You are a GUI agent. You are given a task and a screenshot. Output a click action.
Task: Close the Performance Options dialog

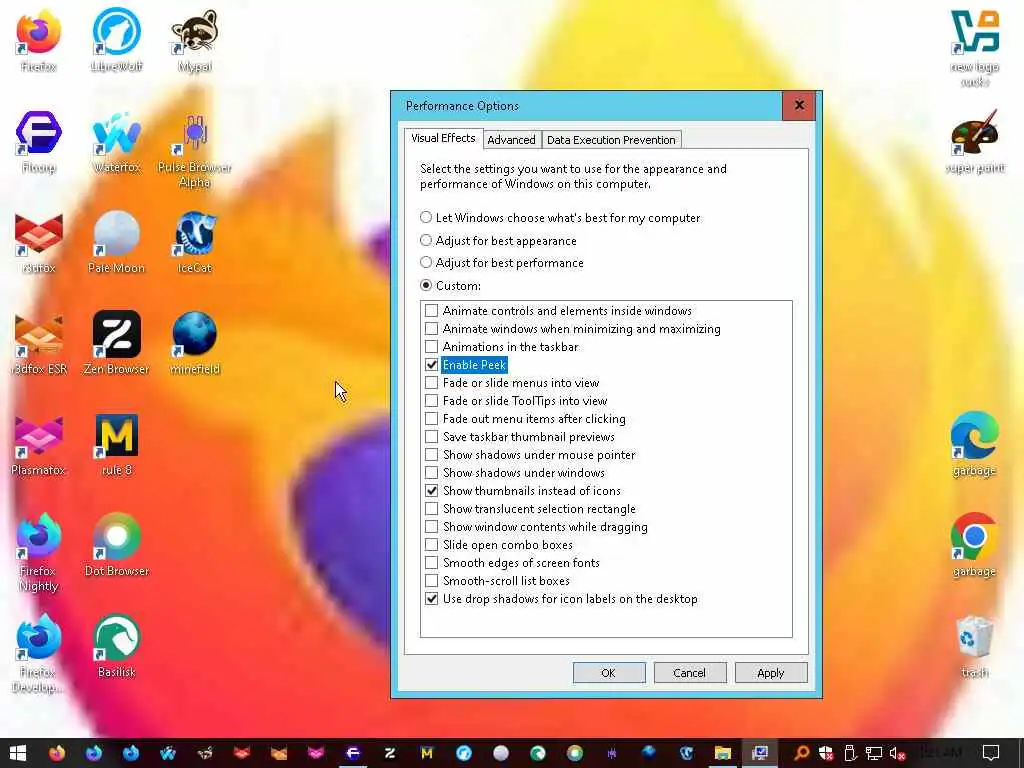coord(799,105)
